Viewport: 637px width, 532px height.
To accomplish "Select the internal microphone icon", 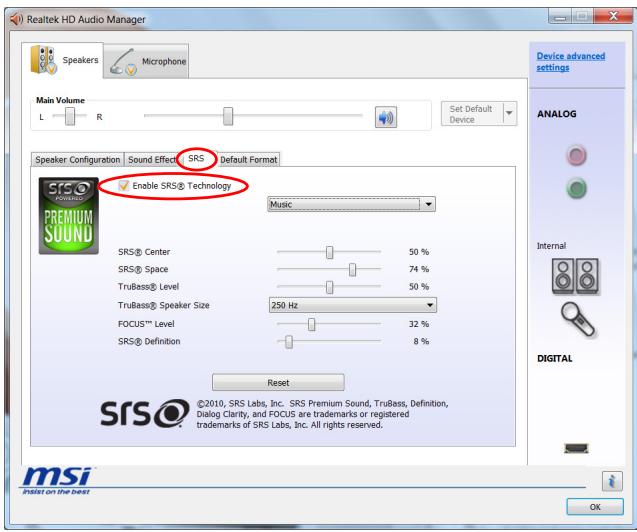I will tap(577, 320).
